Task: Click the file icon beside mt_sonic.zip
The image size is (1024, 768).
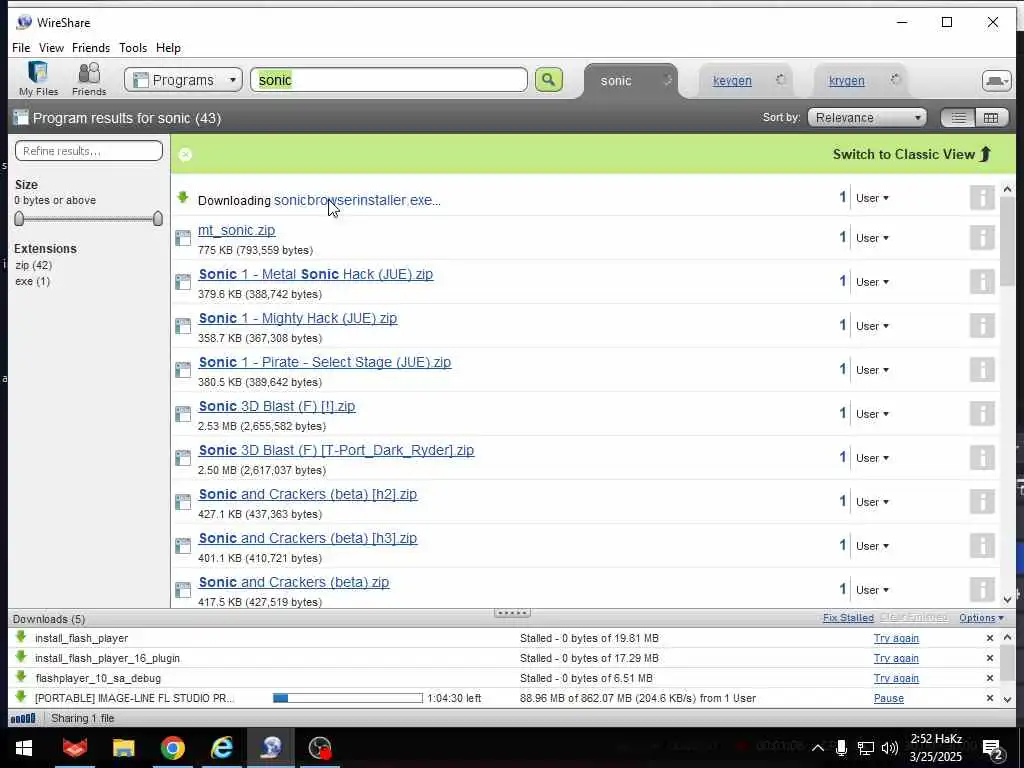Action: click(x=183, y=238)
